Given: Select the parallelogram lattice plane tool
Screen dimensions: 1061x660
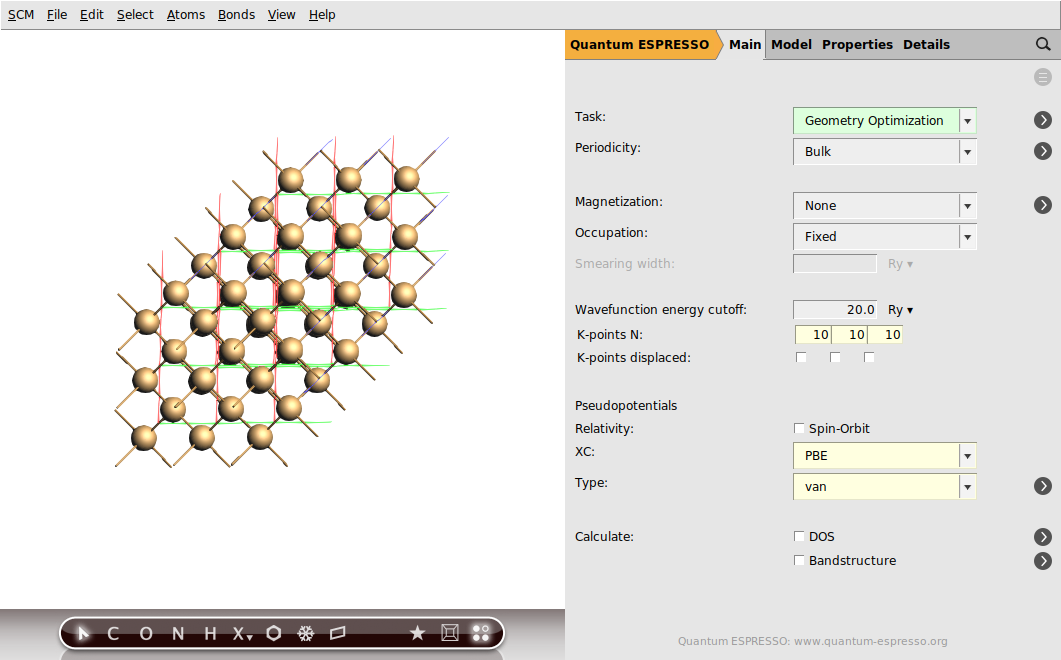Looking at the screenshot, I should [338, 634].
